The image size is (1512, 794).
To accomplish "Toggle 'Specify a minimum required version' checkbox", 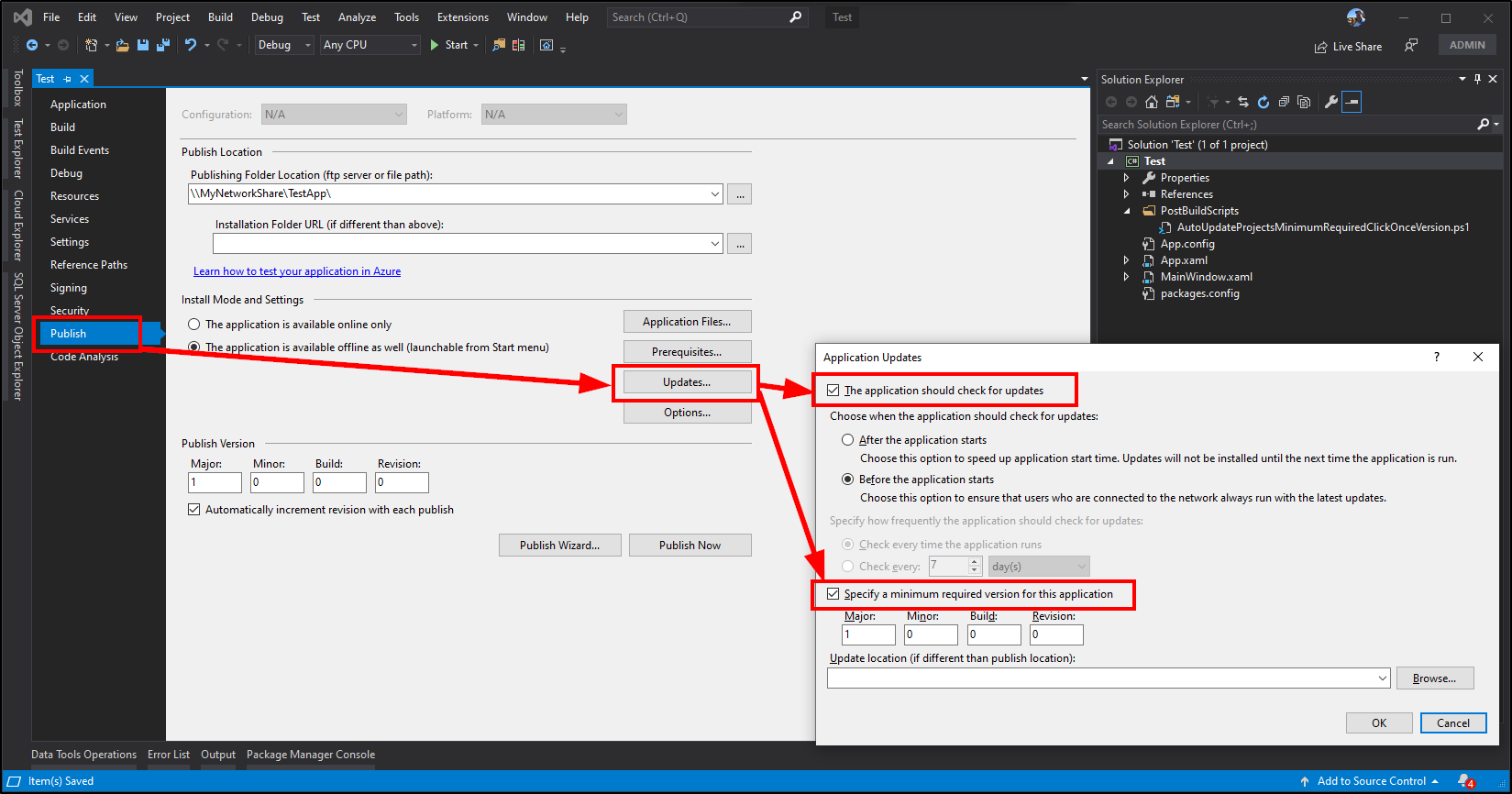I will coord(833,594).
